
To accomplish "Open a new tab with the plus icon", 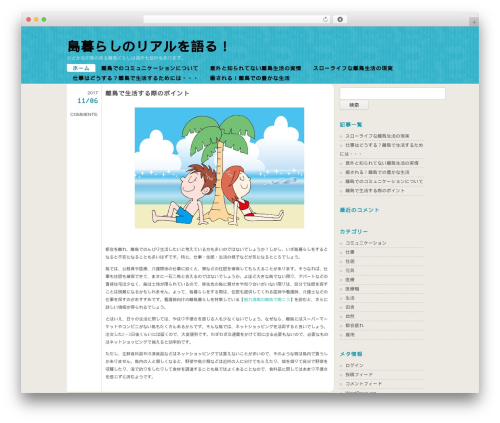I will click(474, 22).
